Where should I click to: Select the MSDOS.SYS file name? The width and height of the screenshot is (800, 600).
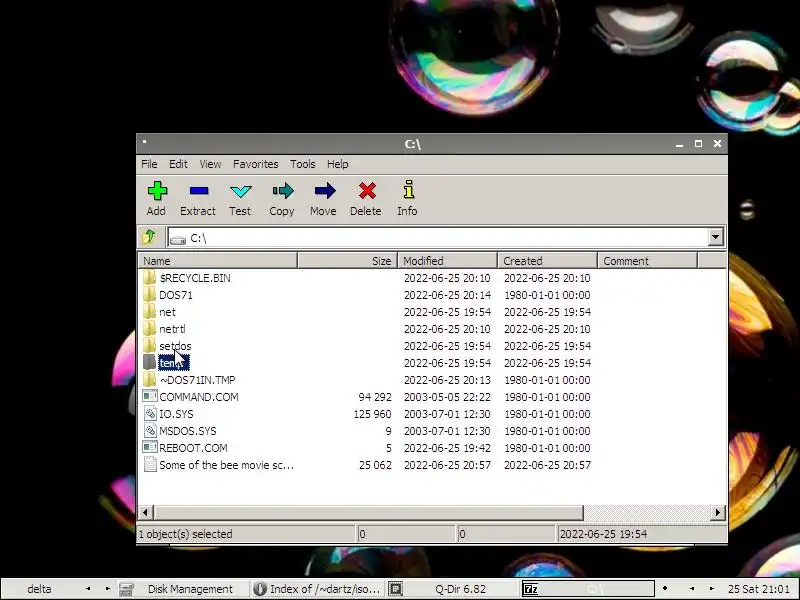[188, 431]
